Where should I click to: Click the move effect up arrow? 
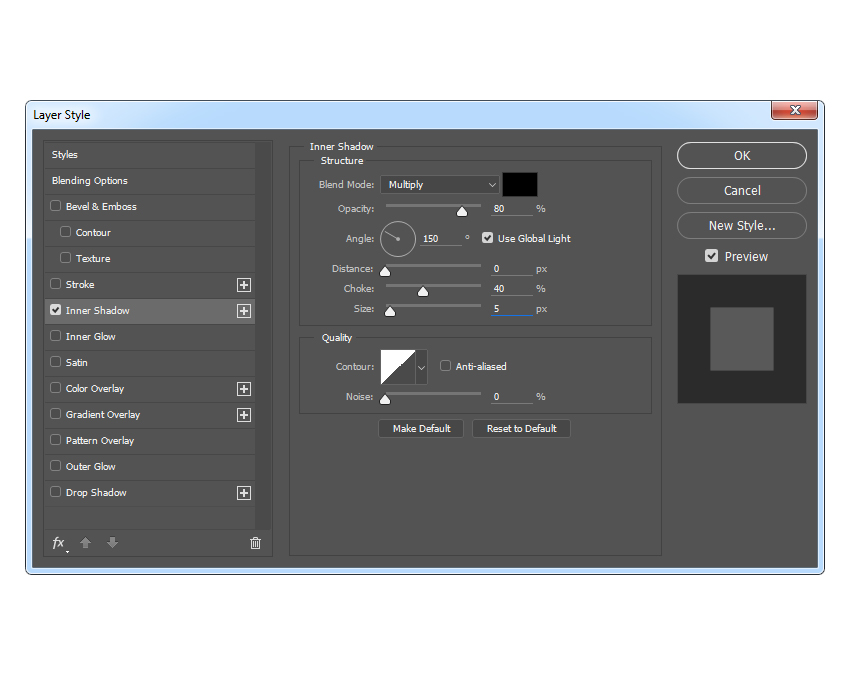pyautogui.click(x=86, y=543)
